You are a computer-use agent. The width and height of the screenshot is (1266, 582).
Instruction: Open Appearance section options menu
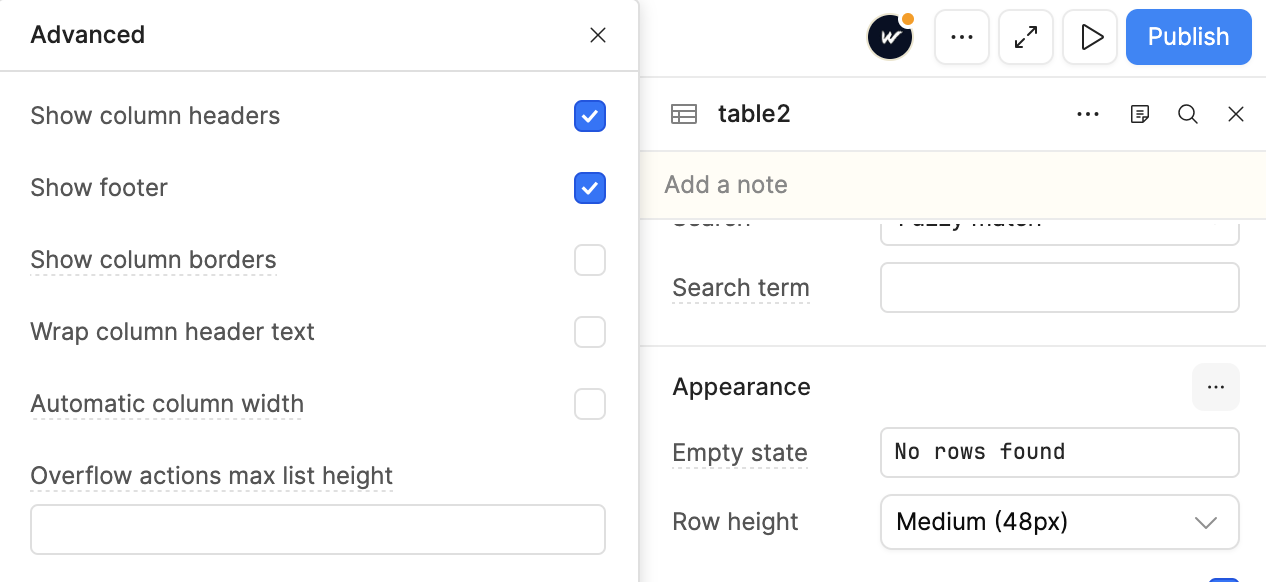tap(1215, 387)
